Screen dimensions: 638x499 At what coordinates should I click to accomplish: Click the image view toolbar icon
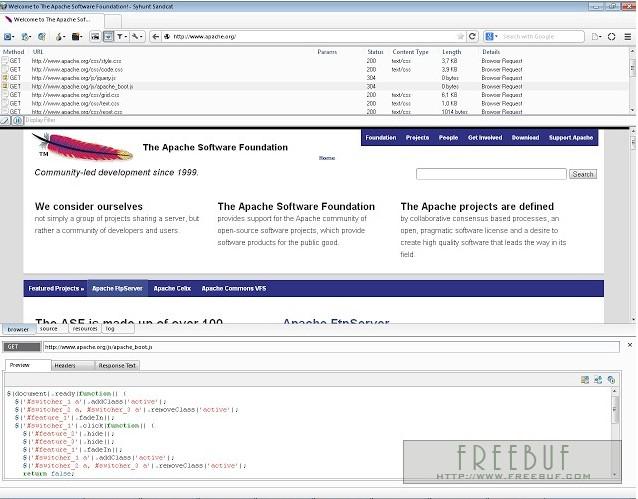click(x=95, y=37)
